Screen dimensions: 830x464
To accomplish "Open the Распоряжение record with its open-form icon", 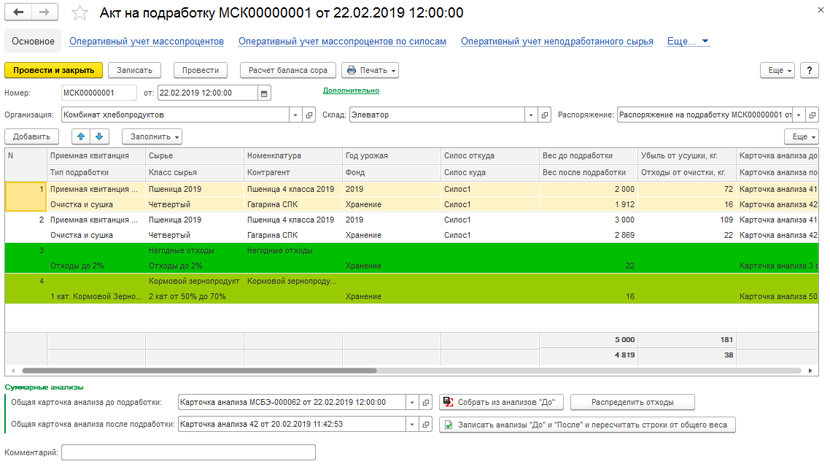I will click(x=812, y=115).
